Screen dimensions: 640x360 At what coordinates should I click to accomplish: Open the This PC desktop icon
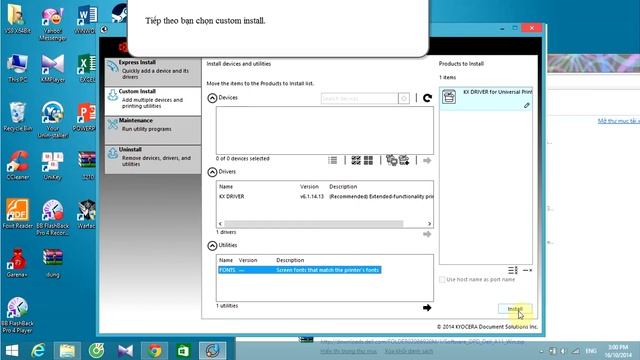17,68
